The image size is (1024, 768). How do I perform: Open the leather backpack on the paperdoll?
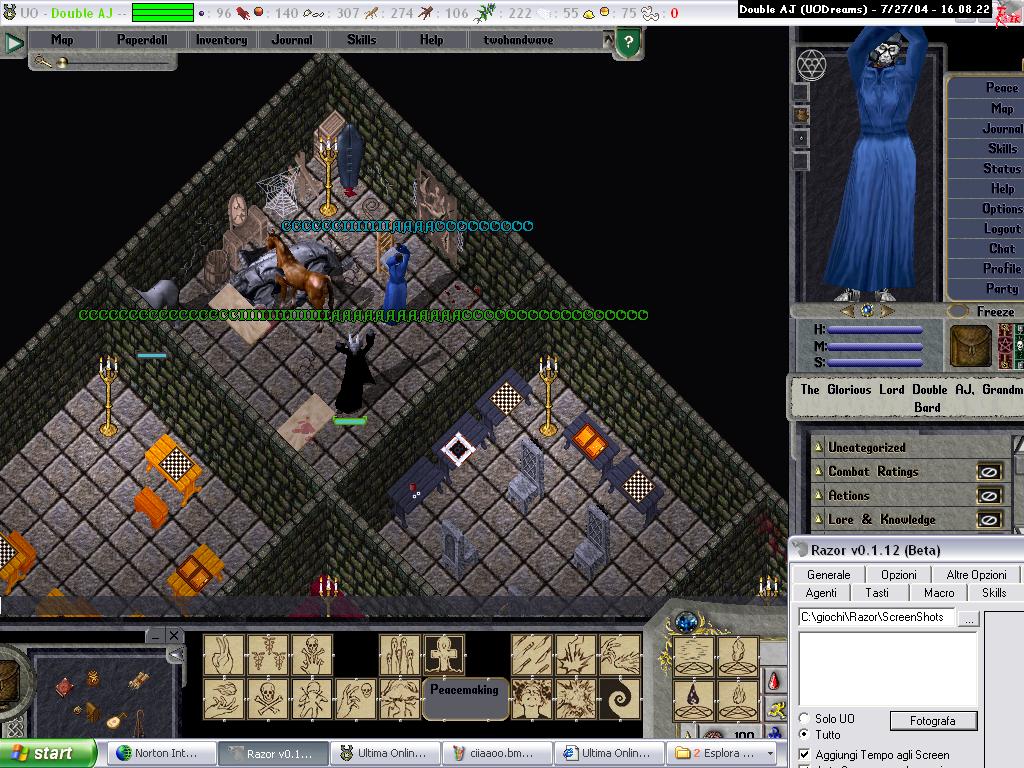[x=970, y=346]
